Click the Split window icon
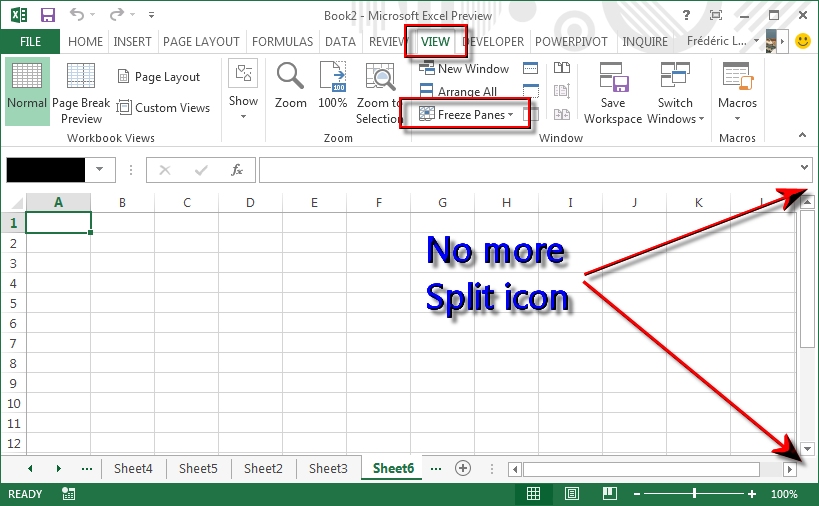 [x=531, y=68]
